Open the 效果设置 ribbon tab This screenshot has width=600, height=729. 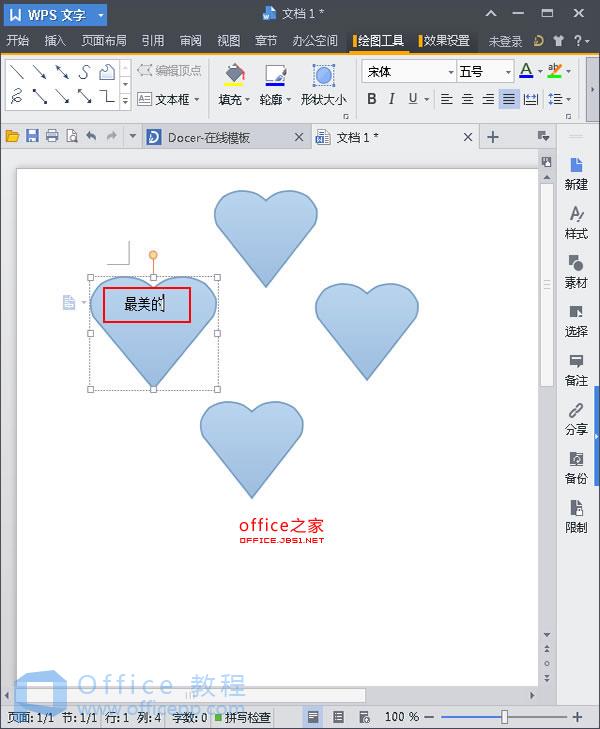coord(445,41)
